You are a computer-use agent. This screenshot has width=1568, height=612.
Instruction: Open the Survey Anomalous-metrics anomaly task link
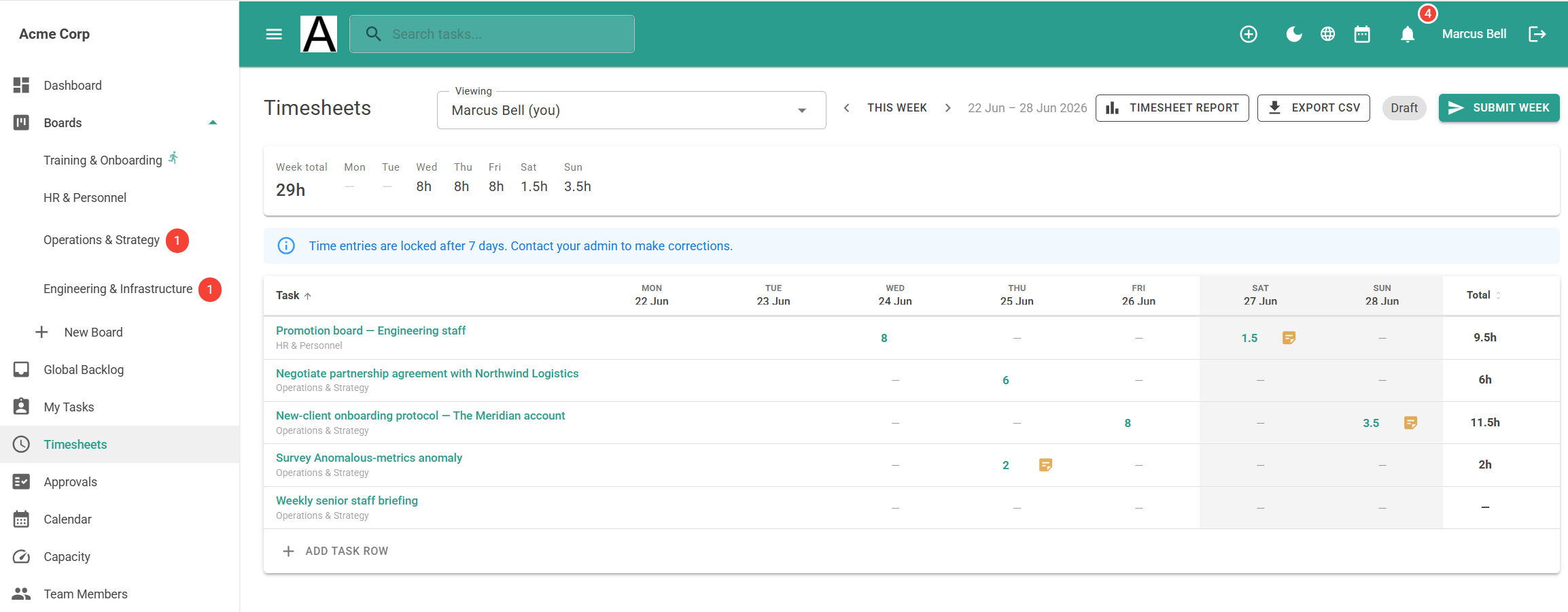coord(369,458)
